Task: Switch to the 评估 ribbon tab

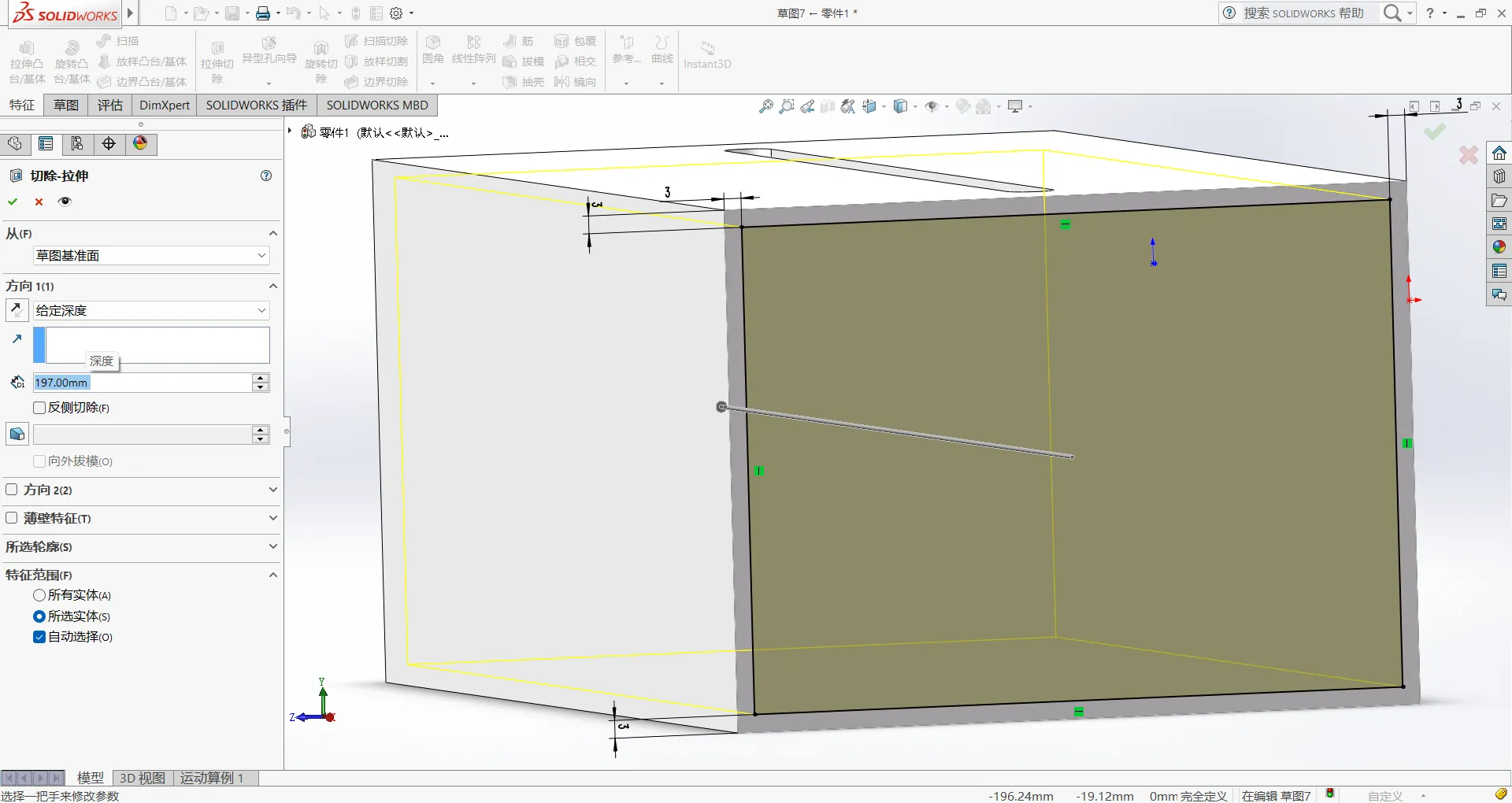Action: [110, 105]
